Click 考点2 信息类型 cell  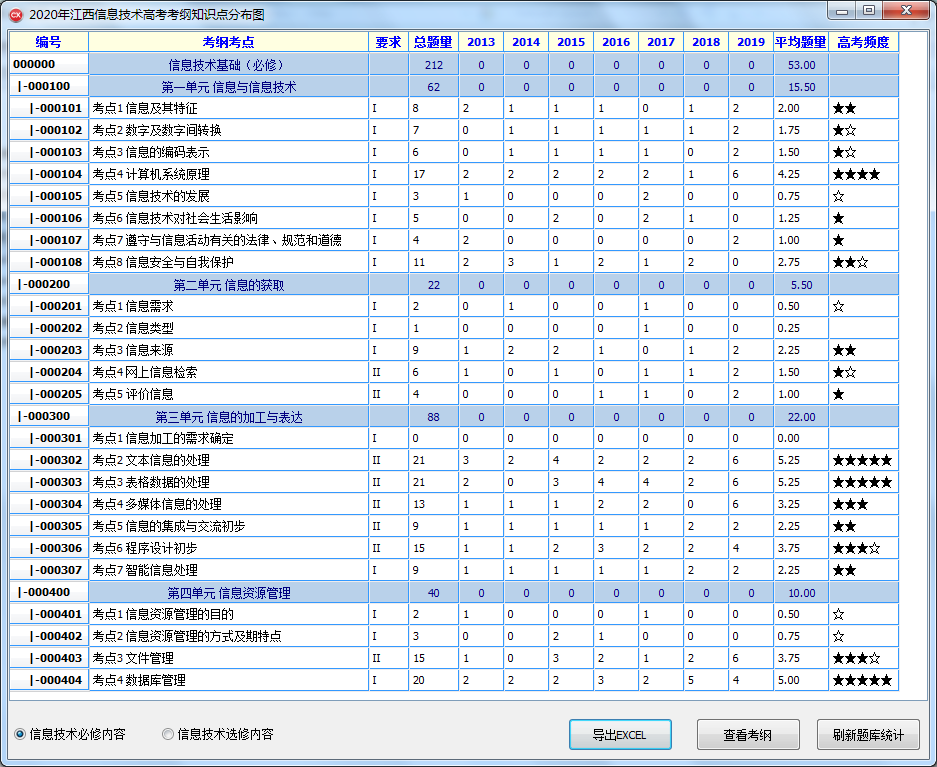228,329
